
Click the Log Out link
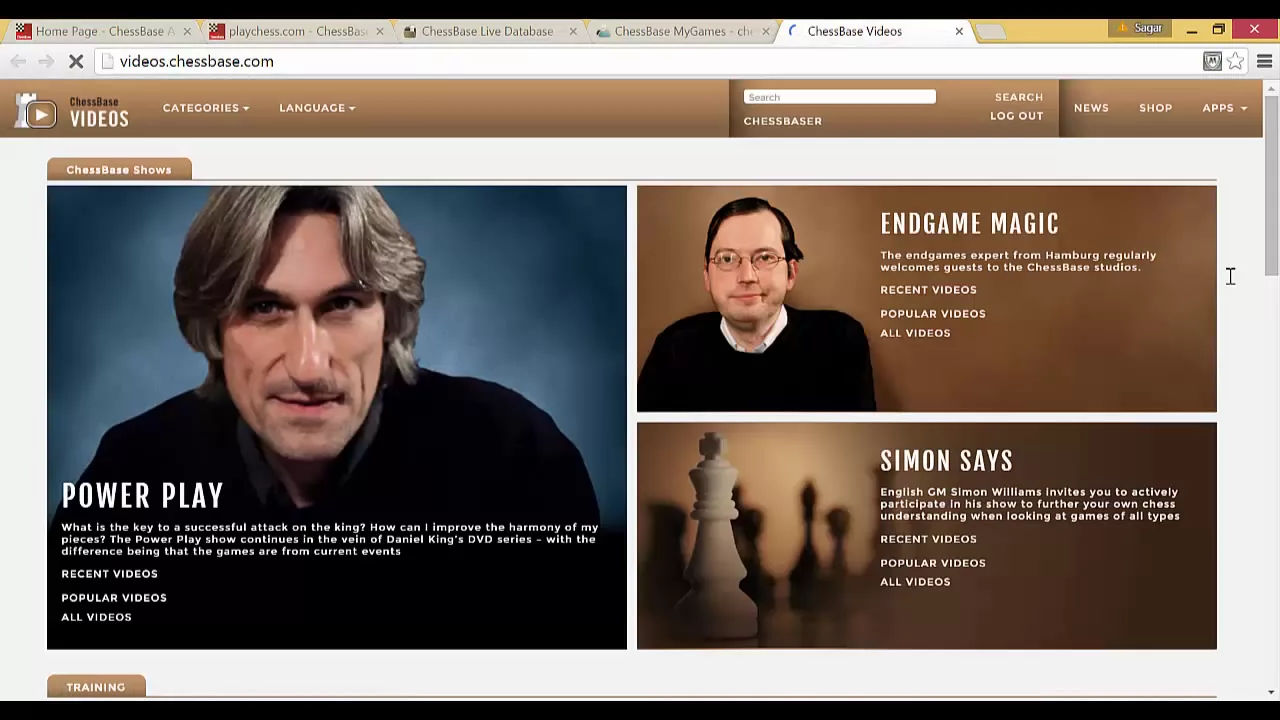click(x=1016, y=116)
